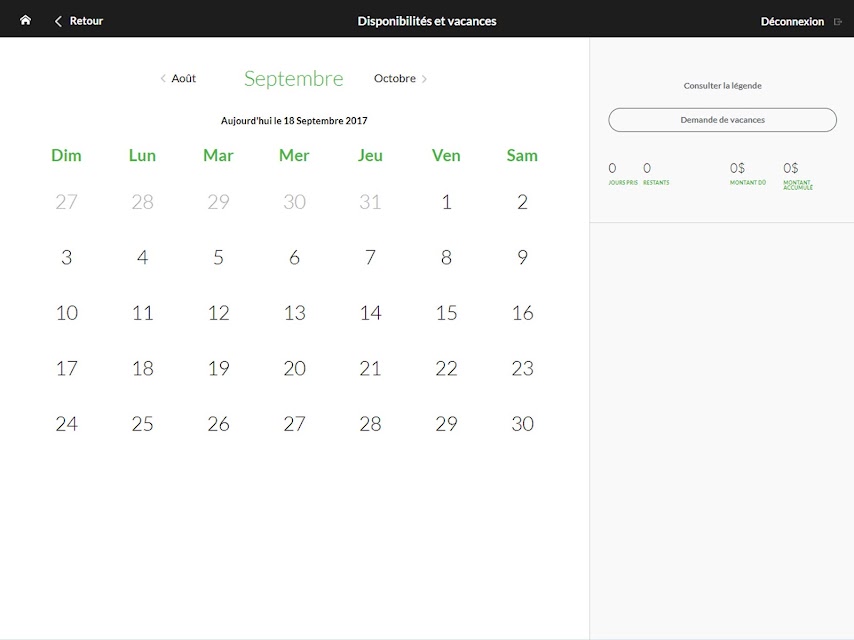
Task: Select September 17 in calendar
Action: pos(66,368)
